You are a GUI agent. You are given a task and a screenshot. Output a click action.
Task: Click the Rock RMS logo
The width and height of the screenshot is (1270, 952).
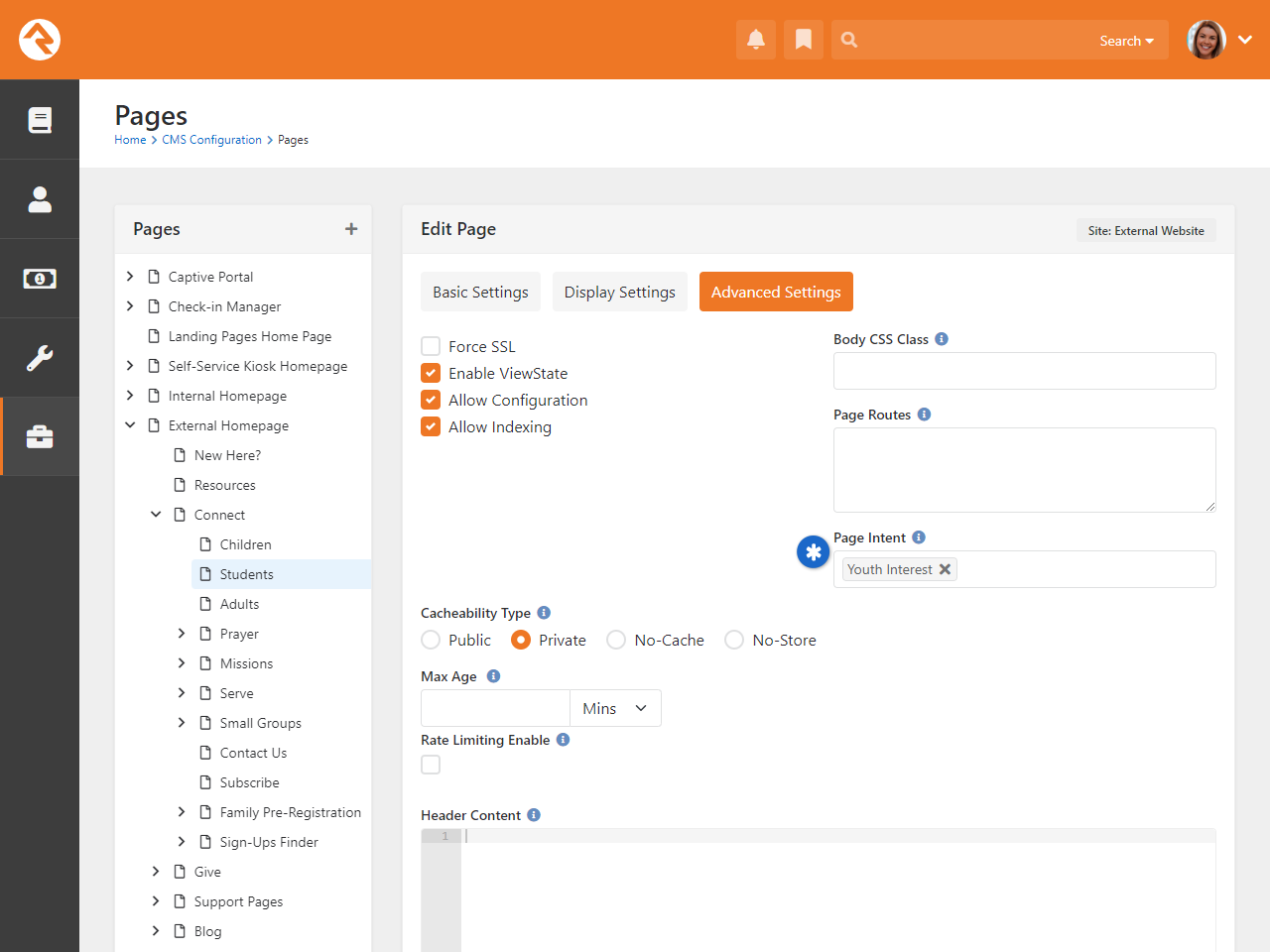[x=40, y=40]
